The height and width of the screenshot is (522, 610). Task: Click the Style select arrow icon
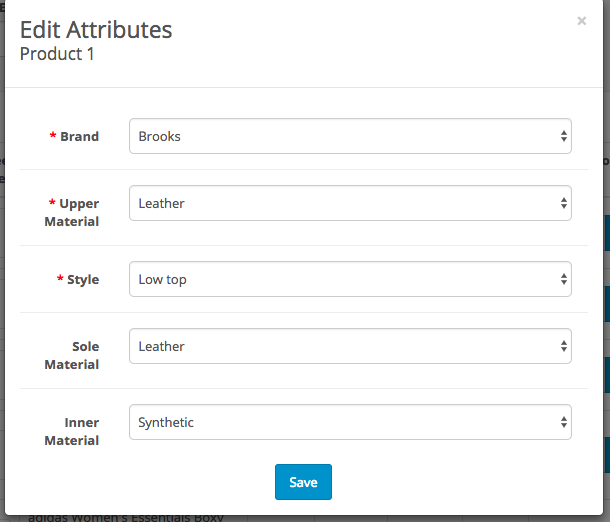[x=564, y=279]
